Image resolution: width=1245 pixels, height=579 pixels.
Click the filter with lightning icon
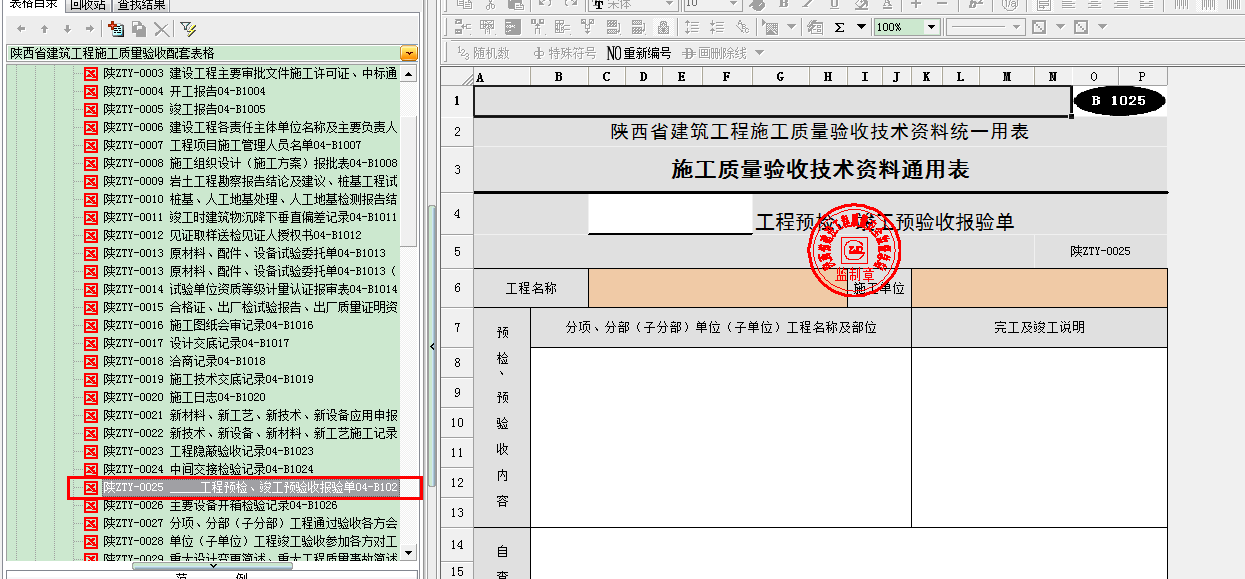tap(188, 29)
